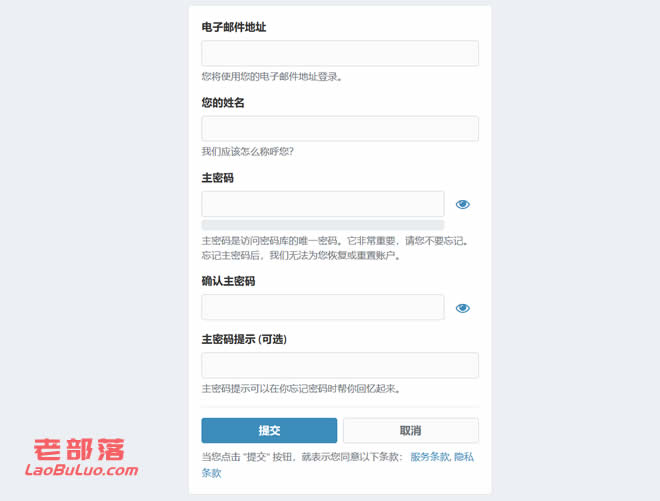Cancel registration with 取消 button

click(410, 430)
